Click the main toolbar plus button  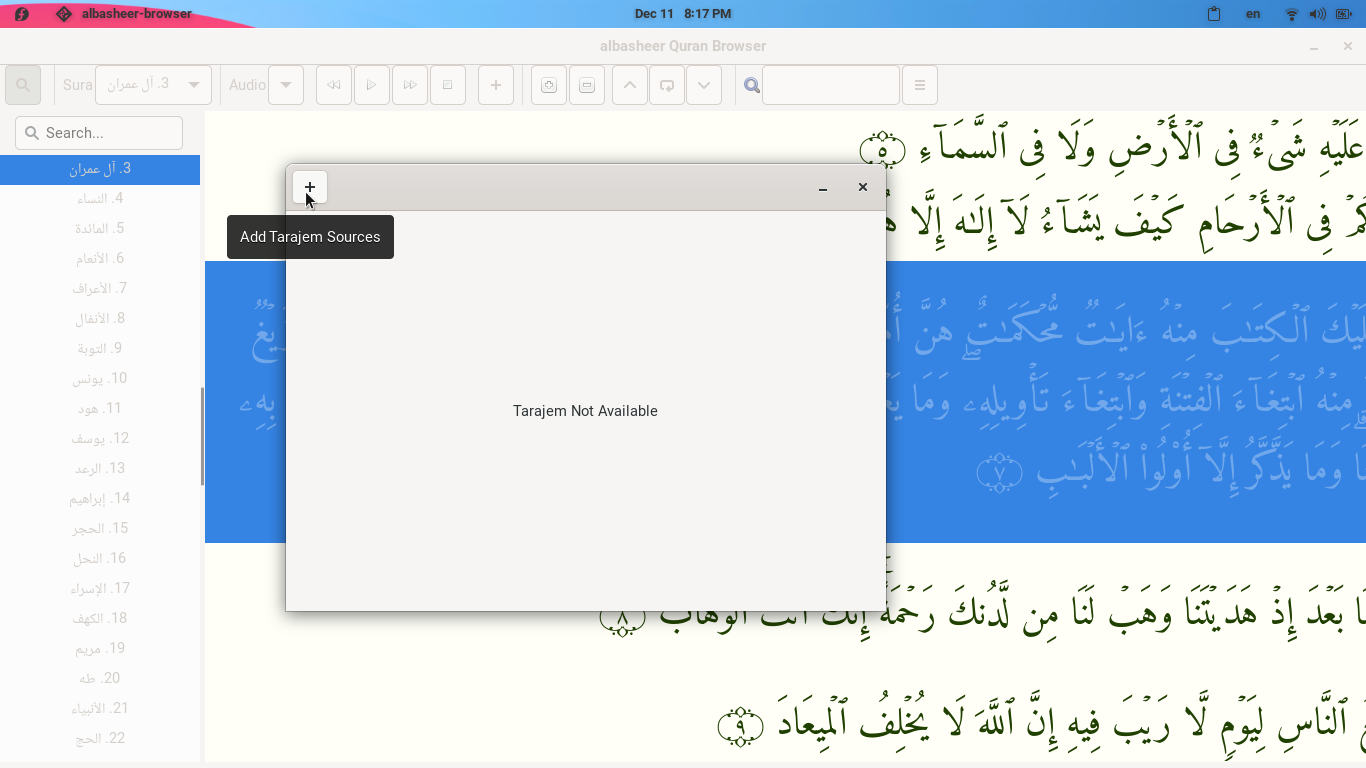point(496,85)
